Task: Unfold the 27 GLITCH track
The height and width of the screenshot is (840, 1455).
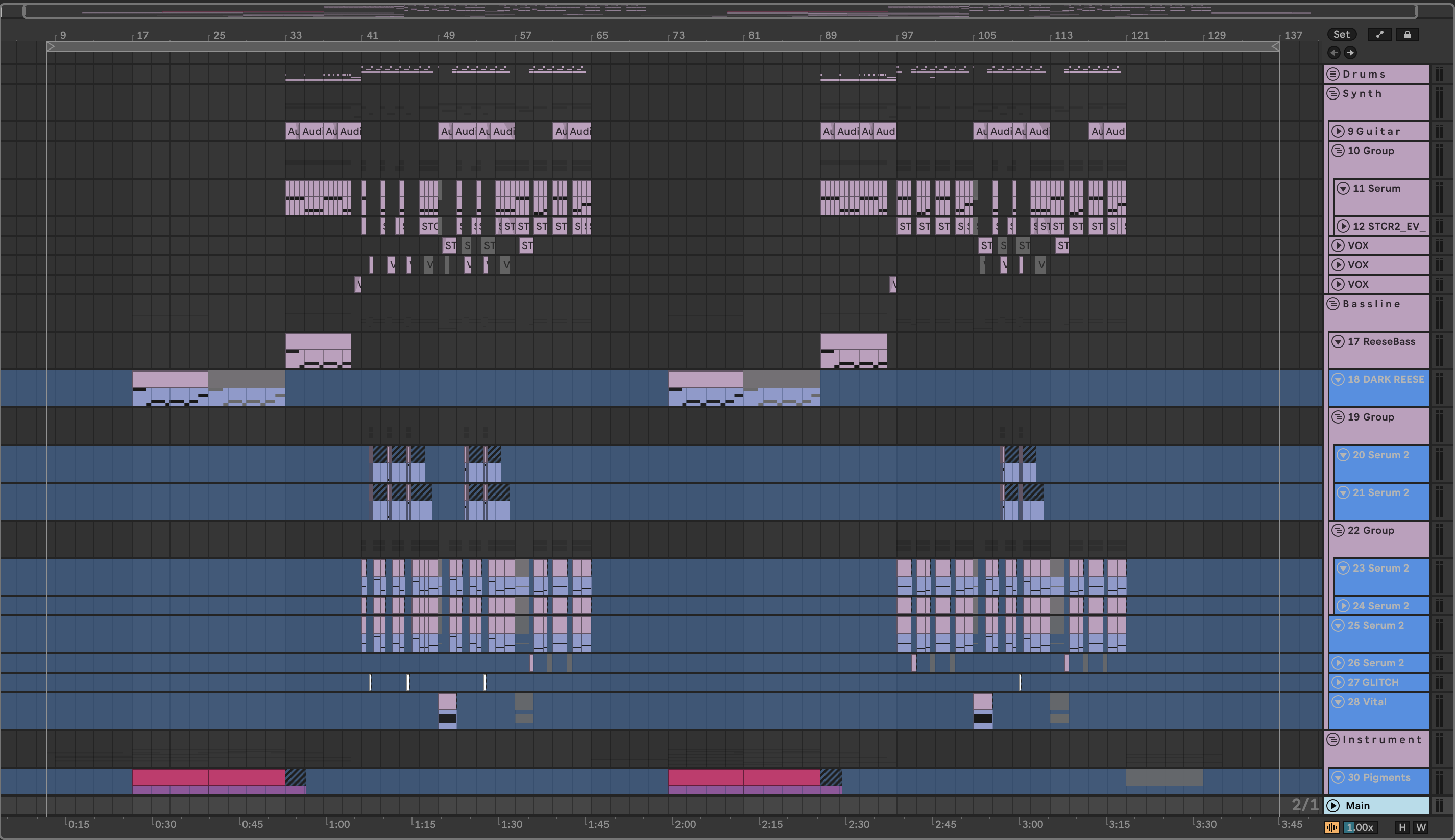Action: tap(1338, 682)
